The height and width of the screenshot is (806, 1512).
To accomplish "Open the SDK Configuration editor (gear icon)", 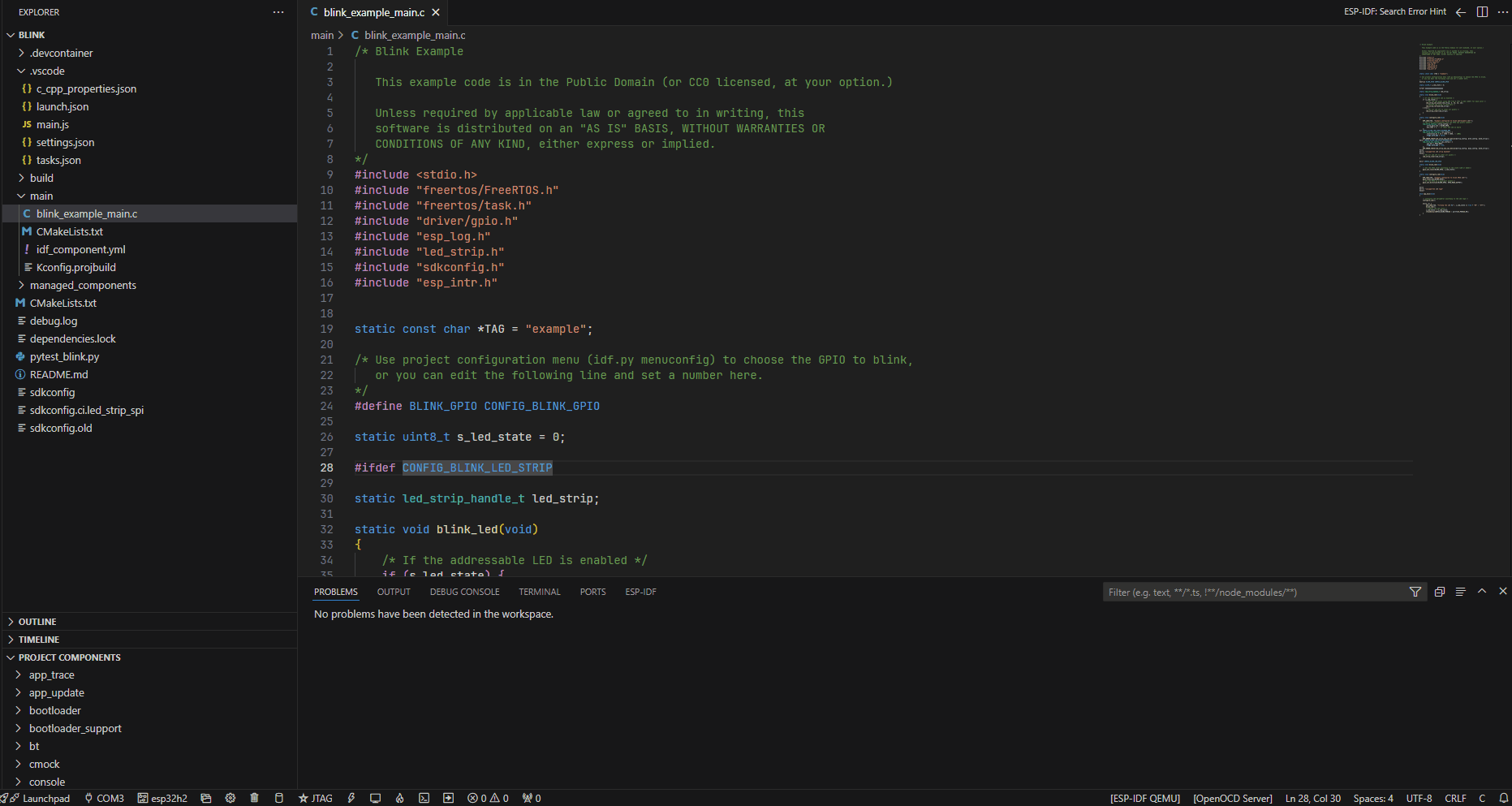I will tap(230, 798).
